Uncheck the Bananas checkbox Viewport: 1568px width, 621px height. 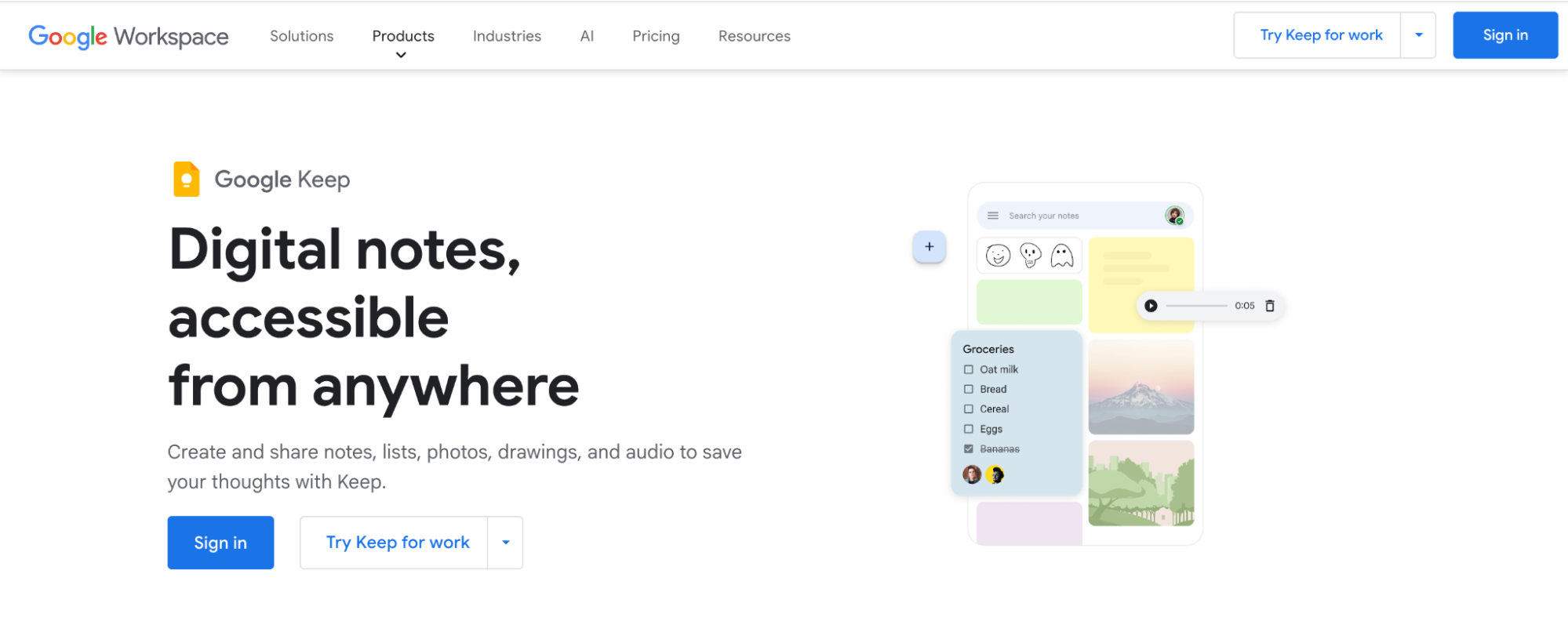969,449
